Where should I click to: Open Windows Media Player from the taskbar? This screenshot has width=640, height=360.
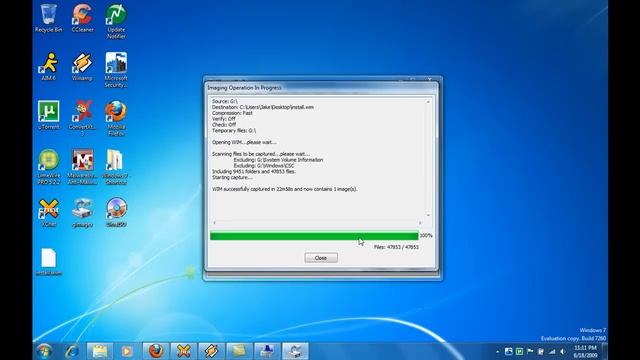click(x=127, y=351)
